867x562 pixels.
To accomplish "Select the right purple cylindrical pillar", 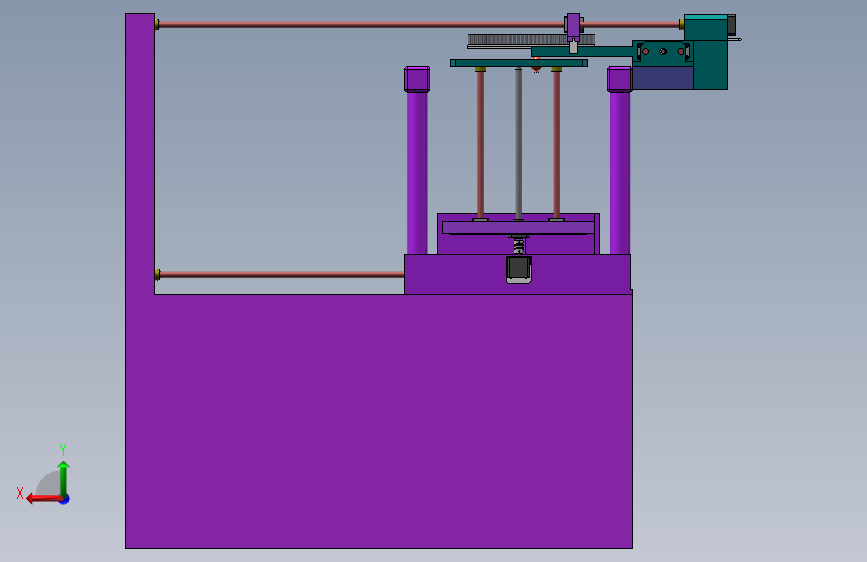I will 620,173.
